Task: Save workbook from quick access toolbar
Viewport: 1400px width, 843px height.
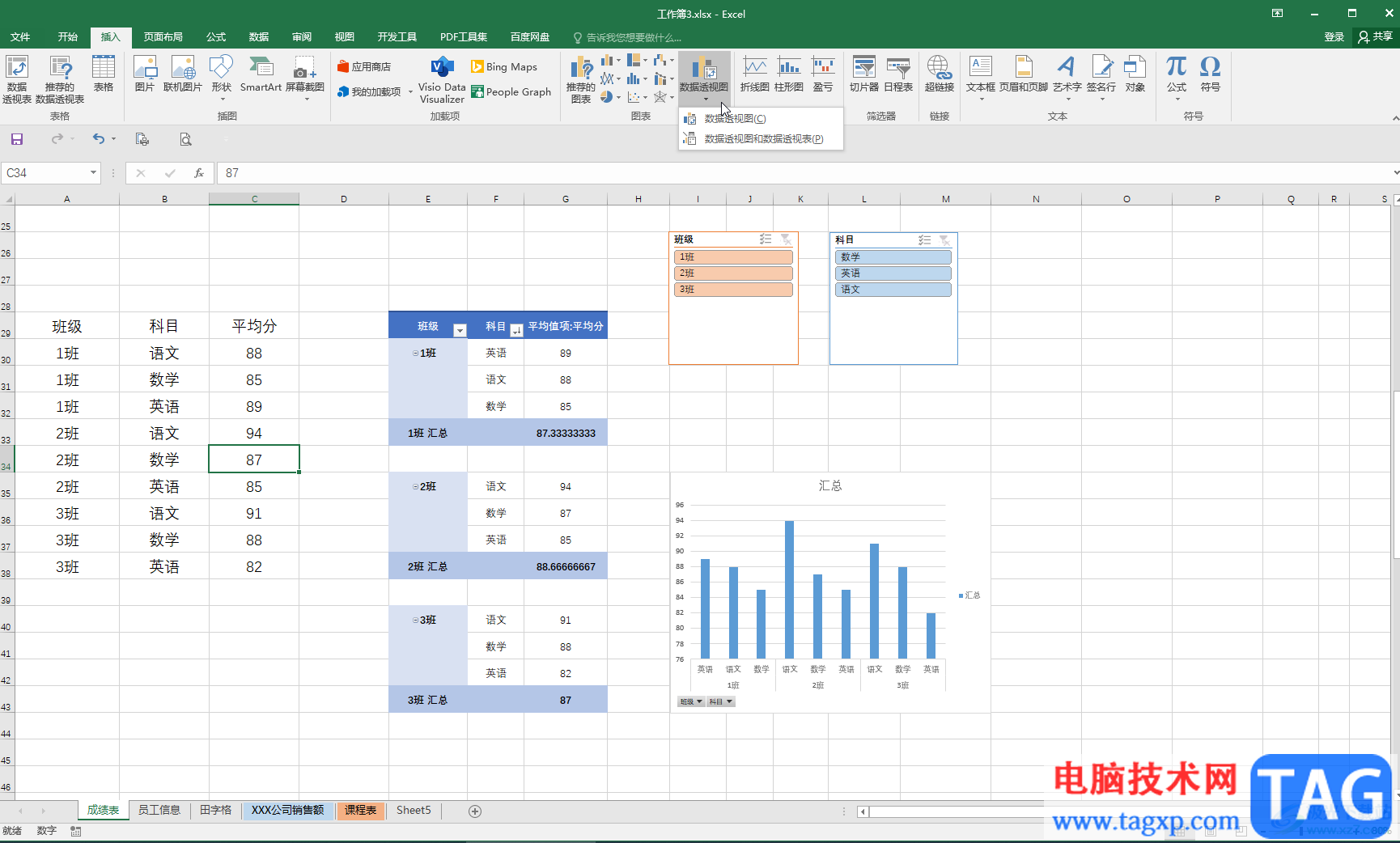Action: pyautogui.click(x=17, y=139)
